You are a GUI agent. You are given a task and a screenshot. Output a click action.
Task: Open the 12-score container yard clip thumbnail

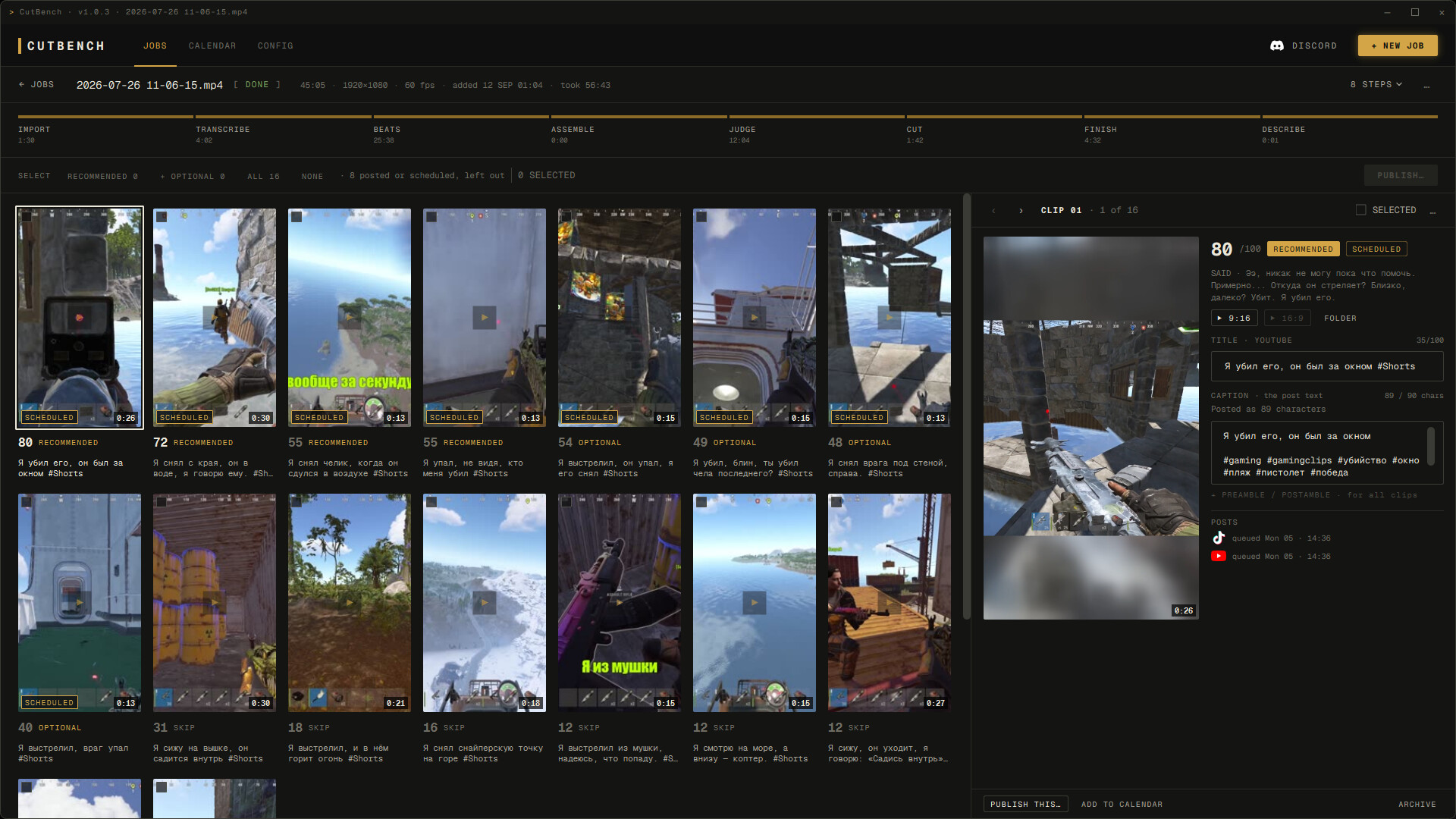point(890,602)
